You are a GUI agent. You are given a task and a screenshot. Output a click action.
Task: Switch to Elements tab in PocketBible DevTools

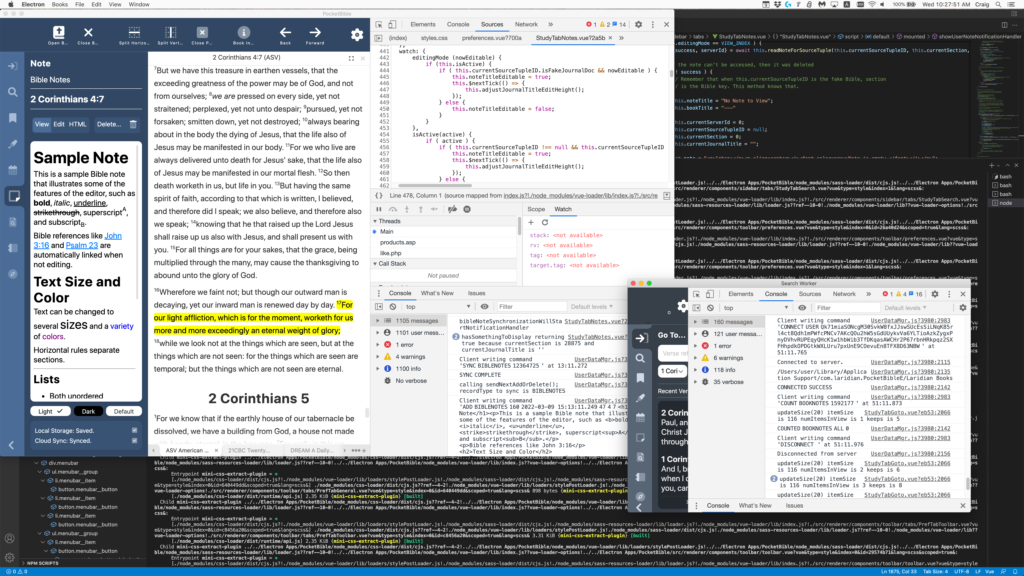pyautogui.click(x=423, y=25)
